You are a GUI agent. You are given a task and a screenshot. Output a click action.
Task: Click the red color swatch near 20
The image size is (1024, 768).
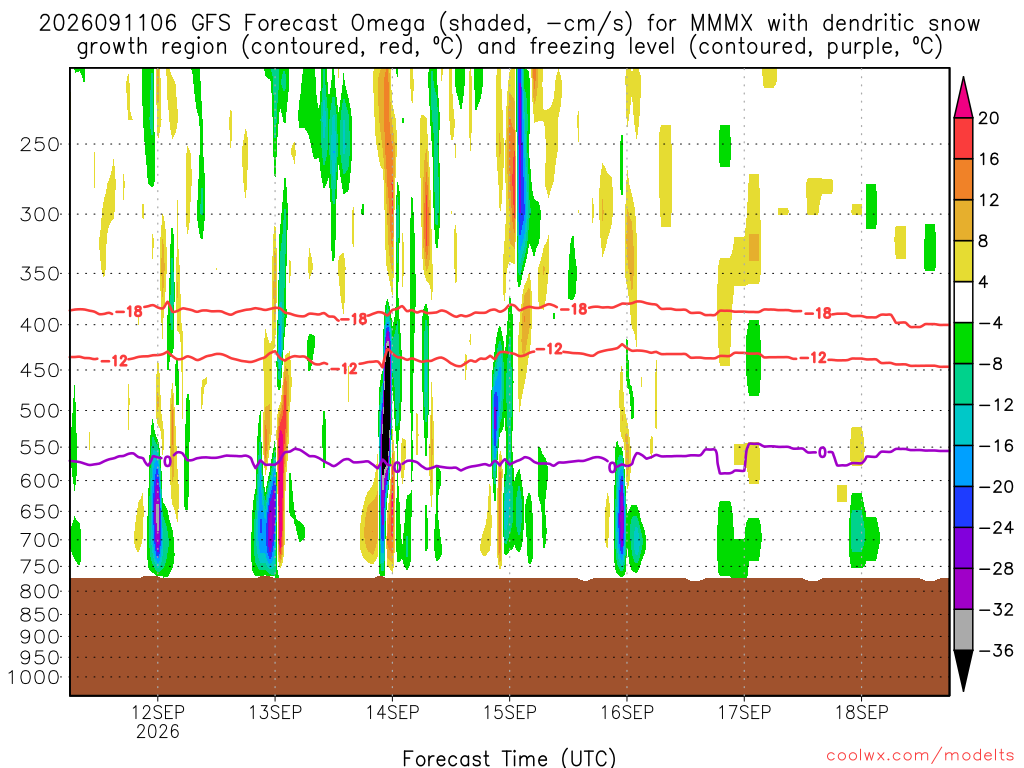tap(963, 138)
